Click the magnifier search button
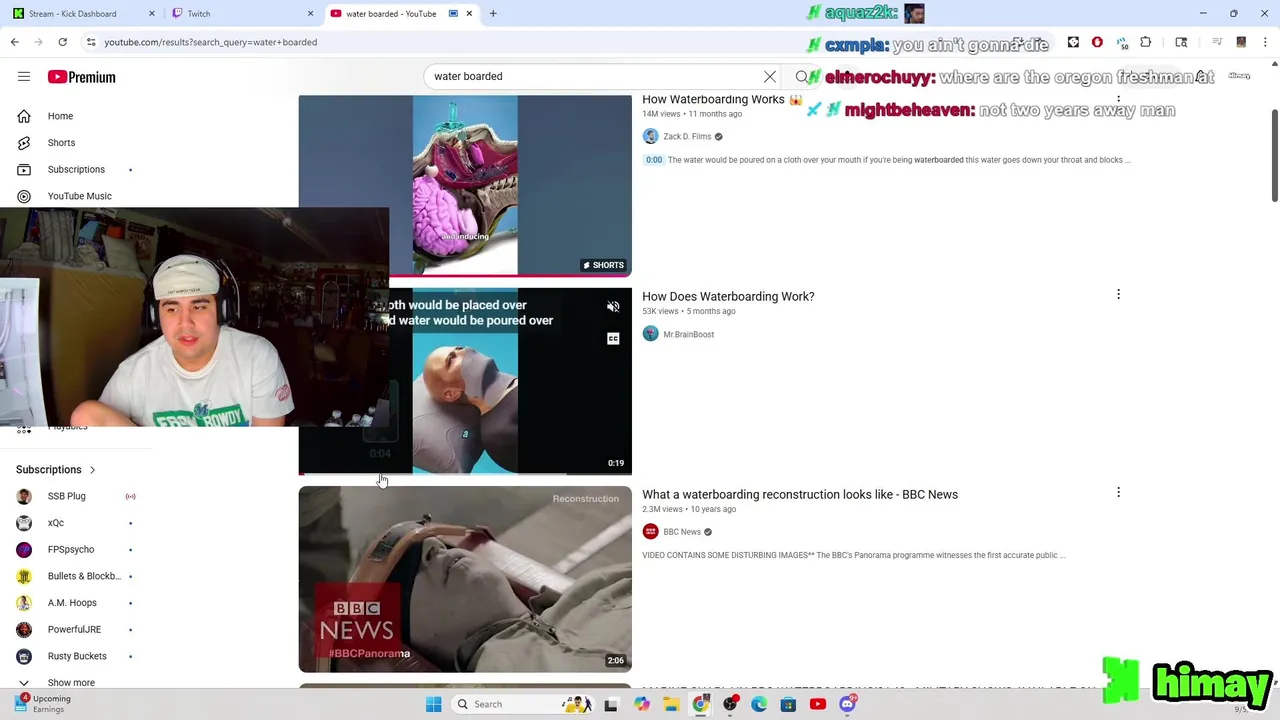This screenshot has width=1280, height=720. pos(802,76)
